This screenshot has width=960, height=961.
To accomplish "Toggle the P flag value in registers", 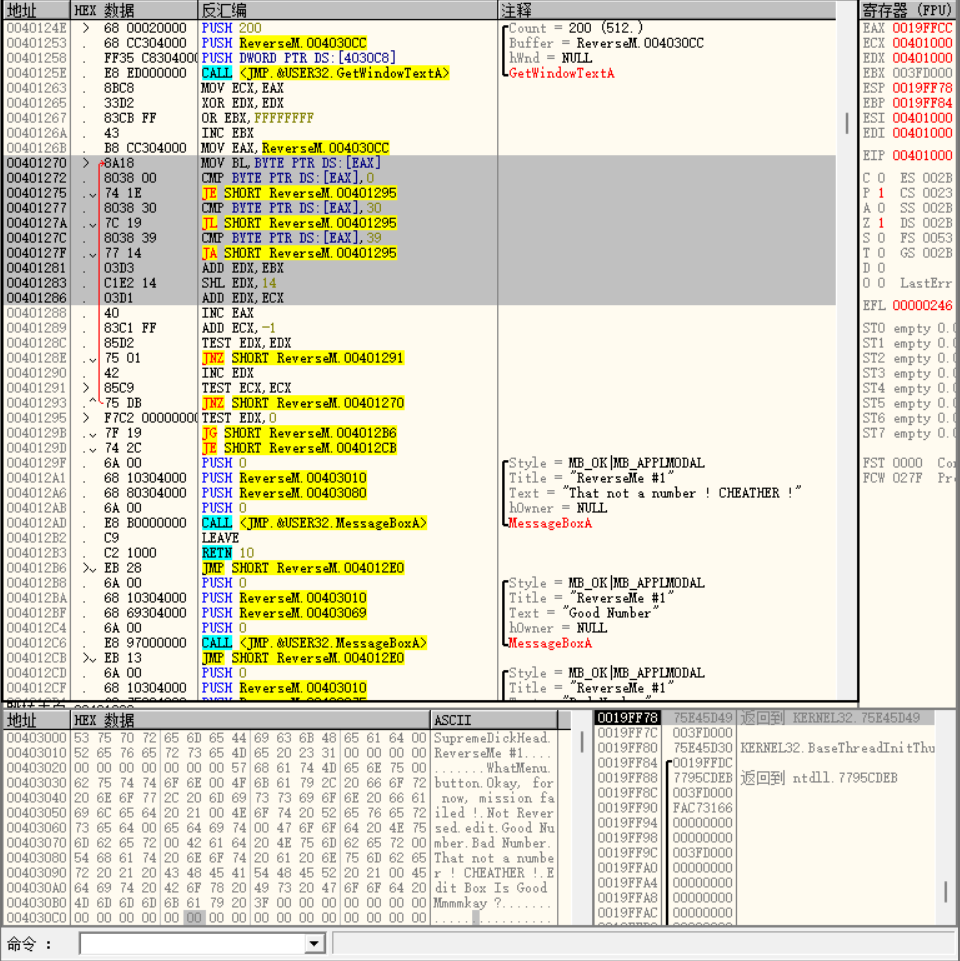I will pos(880,193).
